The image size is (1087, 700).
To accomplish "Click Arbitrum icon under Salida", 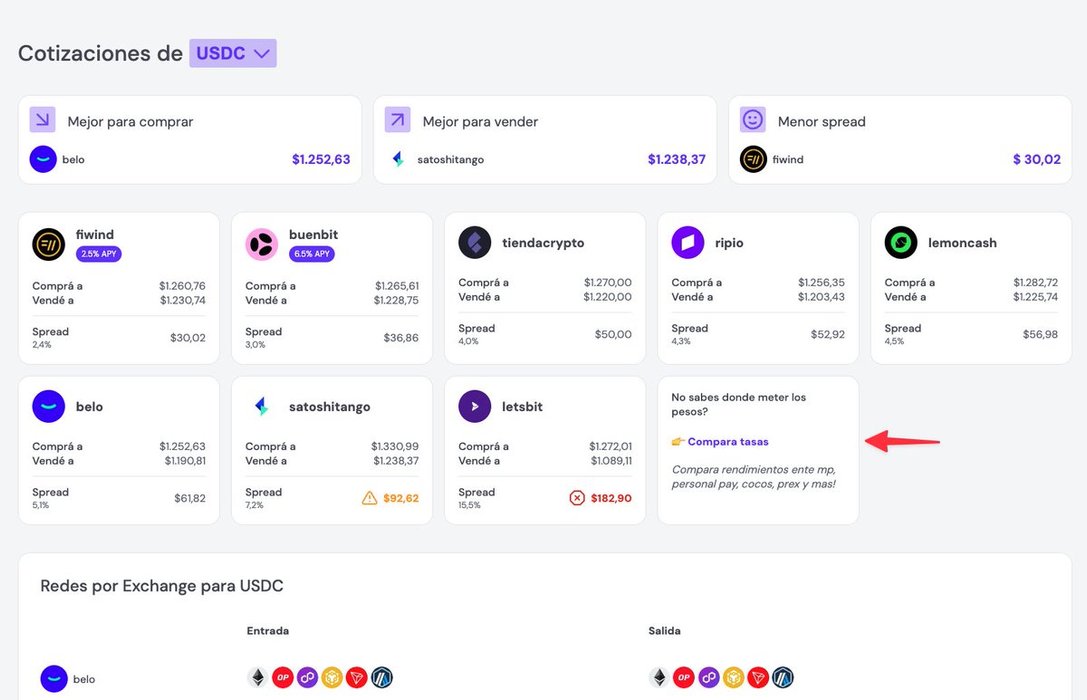I will [783, 677].
